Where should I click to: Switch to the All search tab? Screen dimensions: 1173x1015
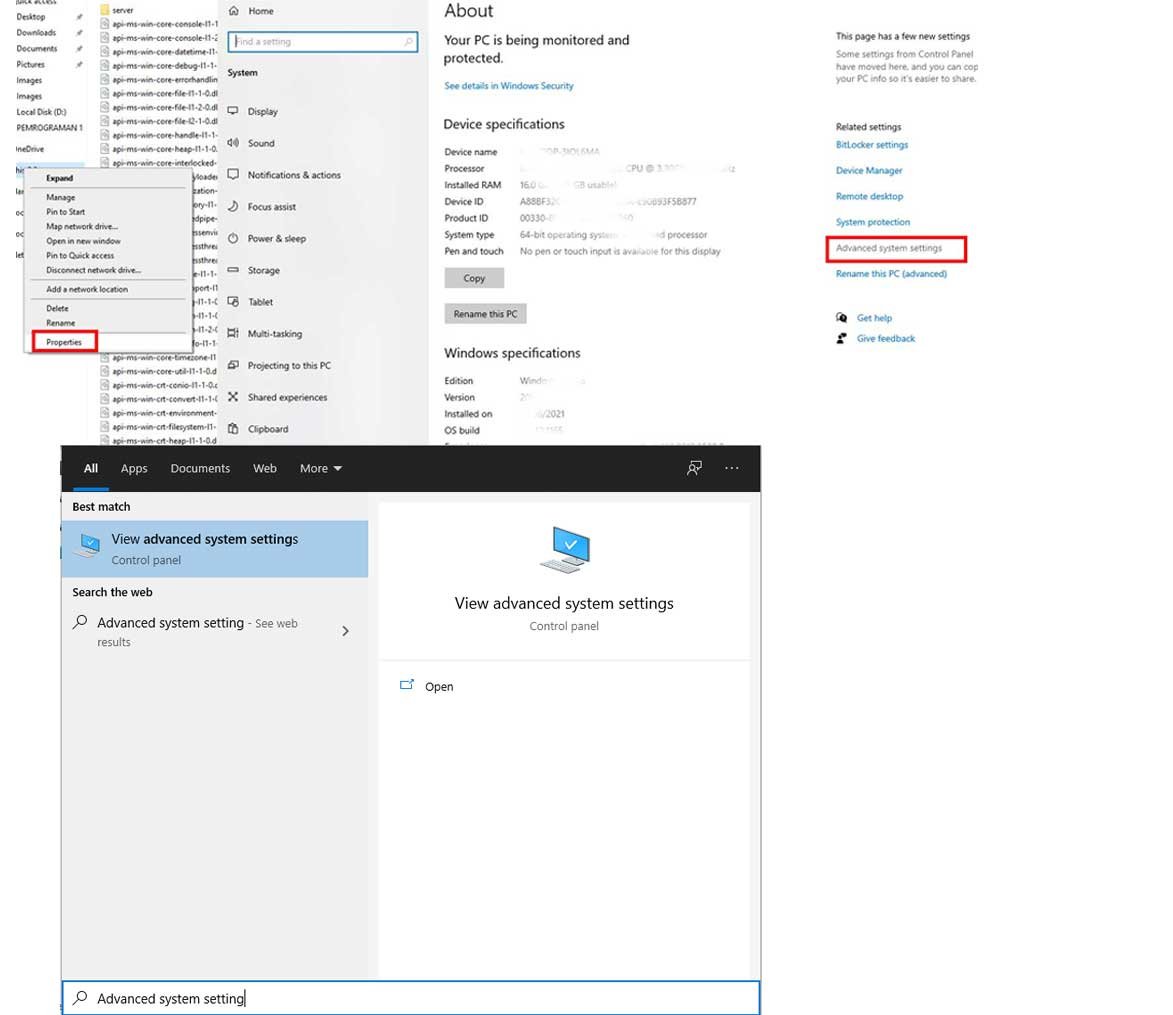[91, 468]
